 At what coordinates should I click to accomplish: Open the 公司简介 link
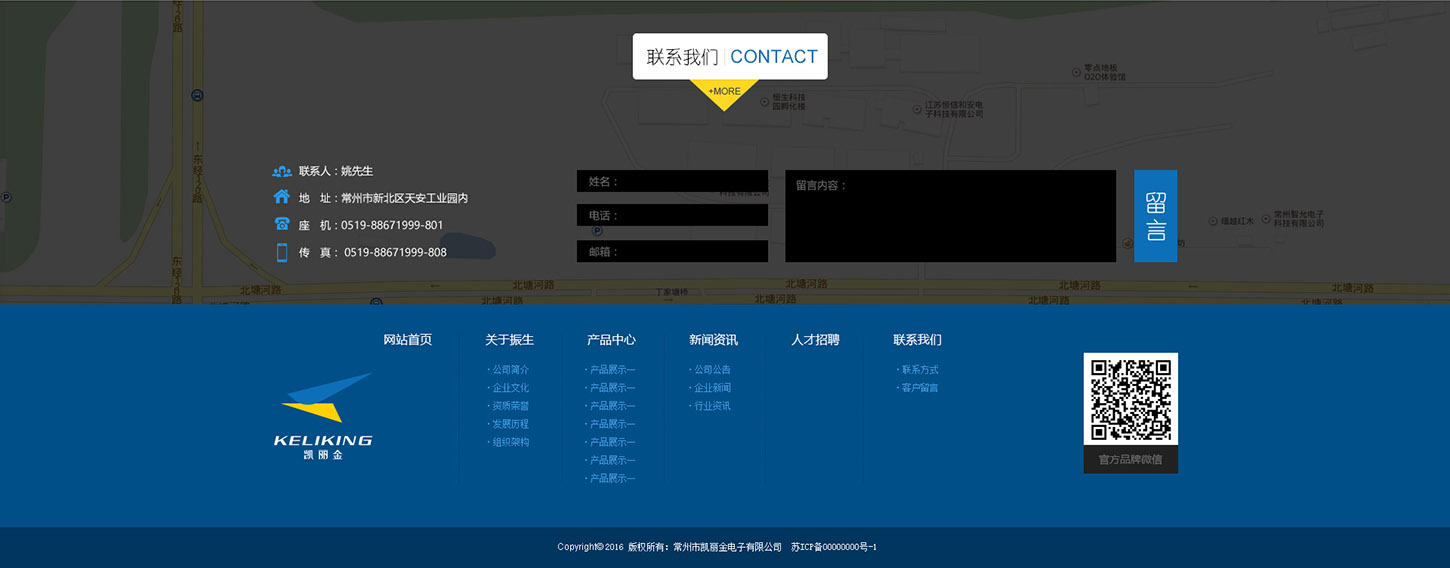[x=510, y=370]
